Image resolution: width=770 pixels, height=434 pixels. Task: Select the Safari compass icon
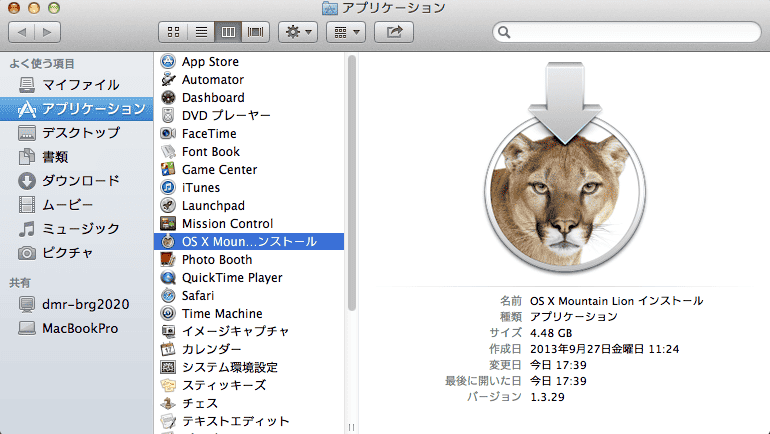click(168, 295)
